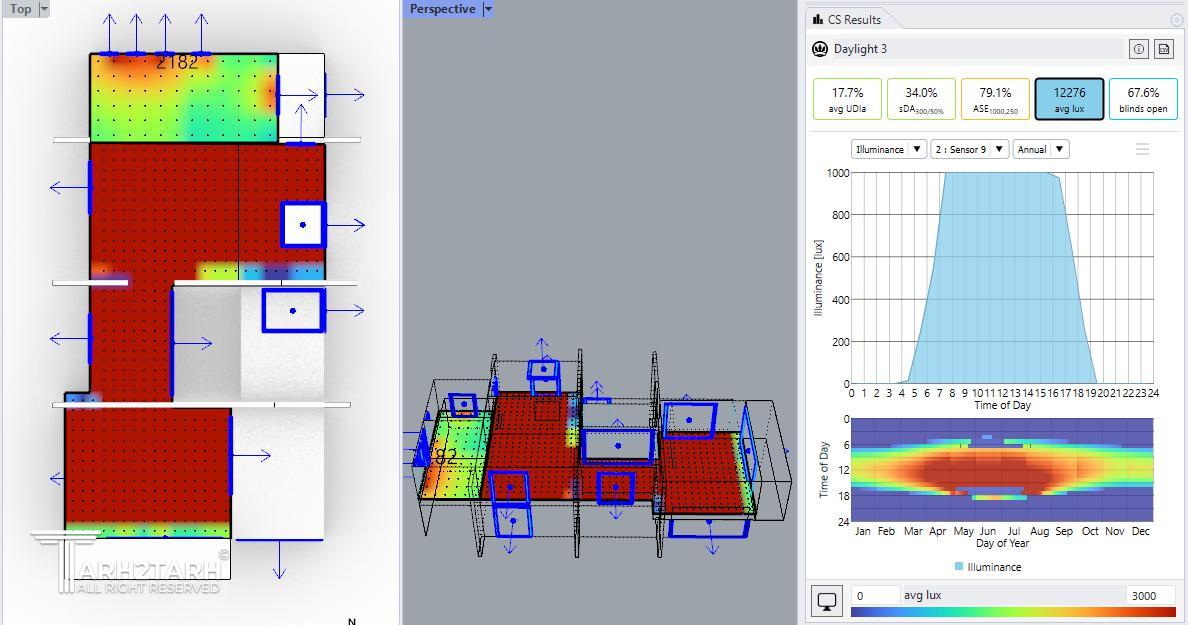Image resolution: width=1188 pixels, height=625 pixels.
Task: Select the sDA 300/50% metric tile
Action: coord(921,99)
